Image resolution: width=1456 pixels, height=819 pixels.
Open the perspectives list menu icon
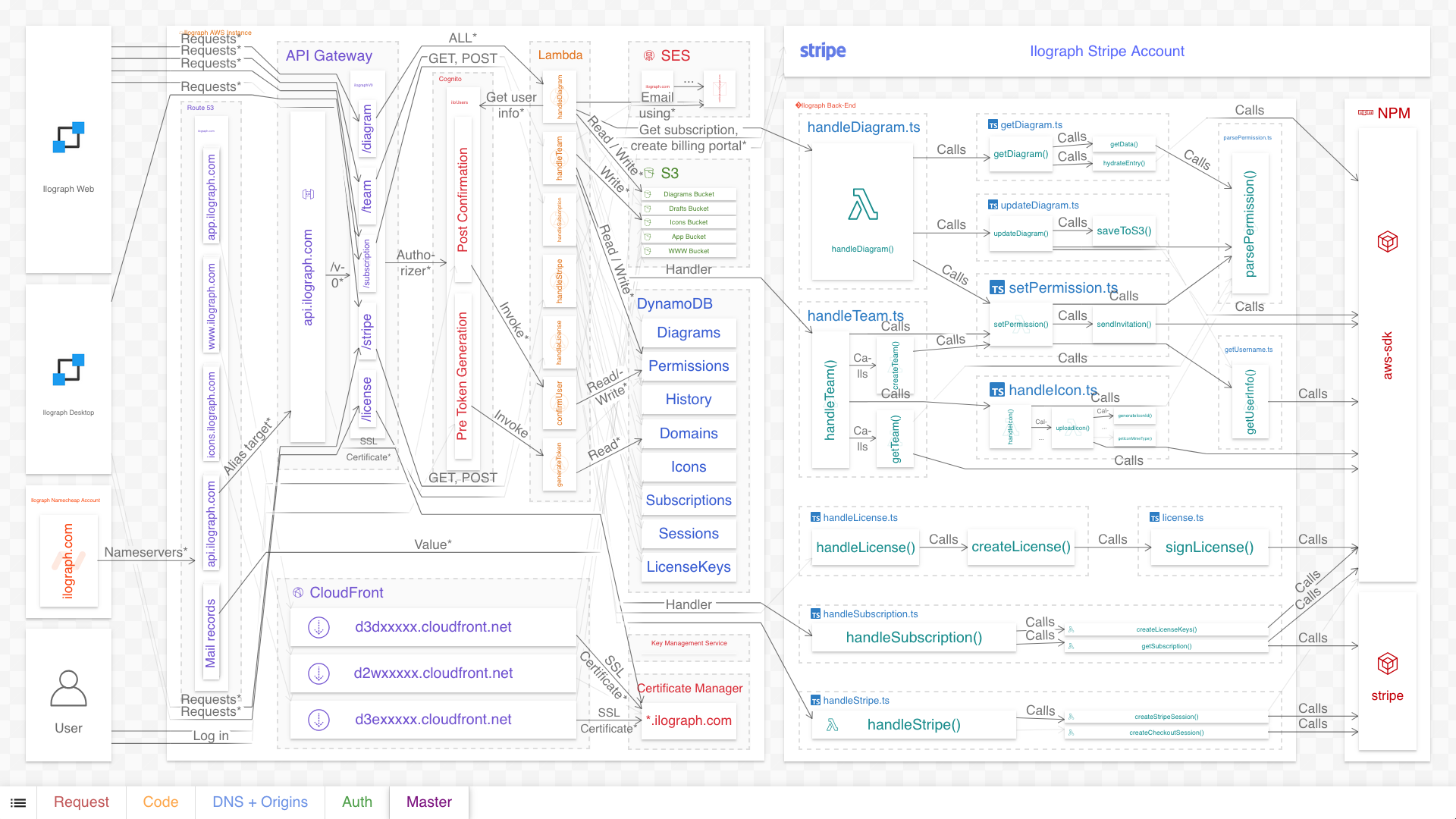[x=18, y=802]
